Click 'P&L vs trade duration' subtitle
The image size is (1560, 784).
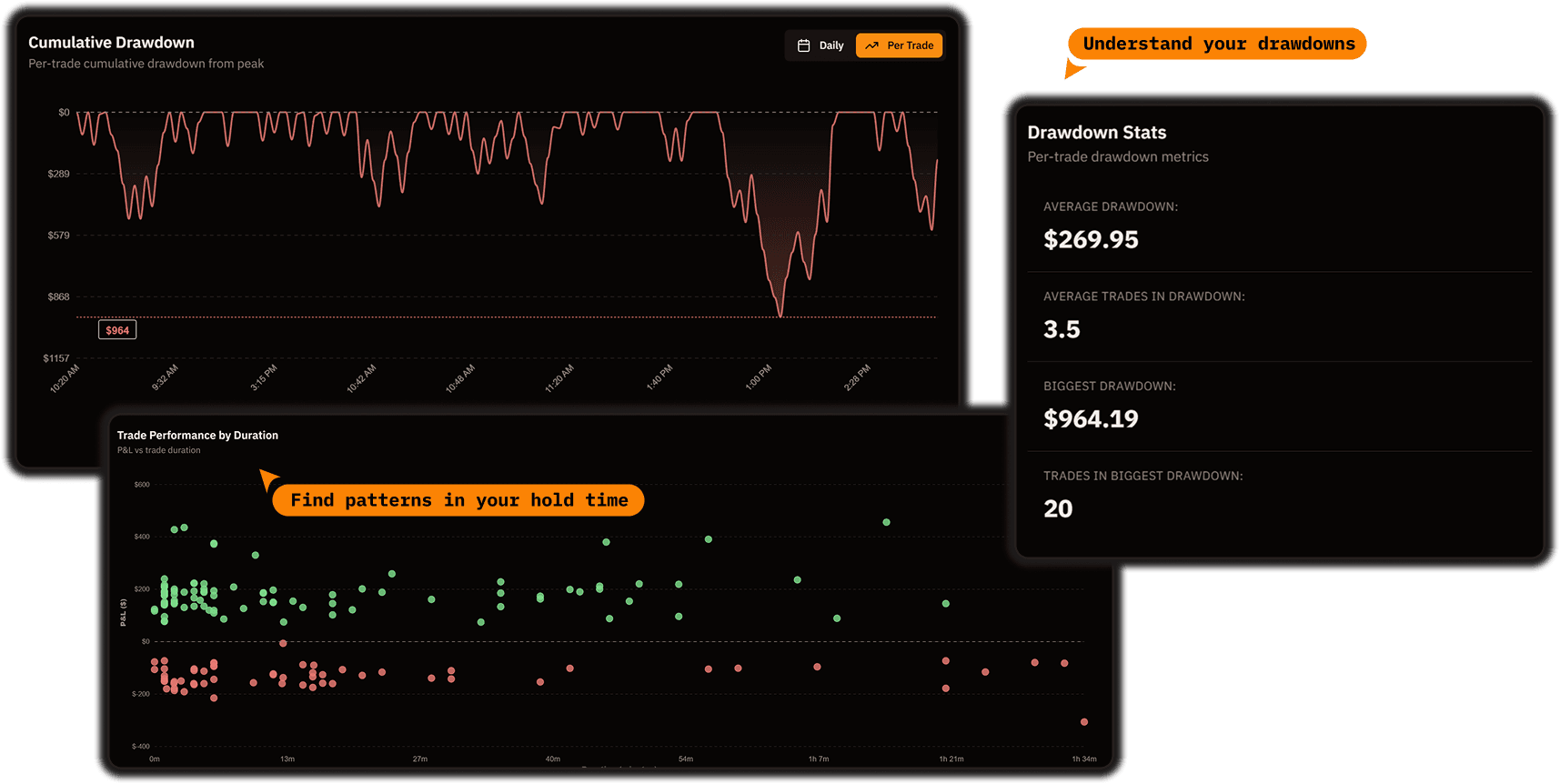pos(158,450)
